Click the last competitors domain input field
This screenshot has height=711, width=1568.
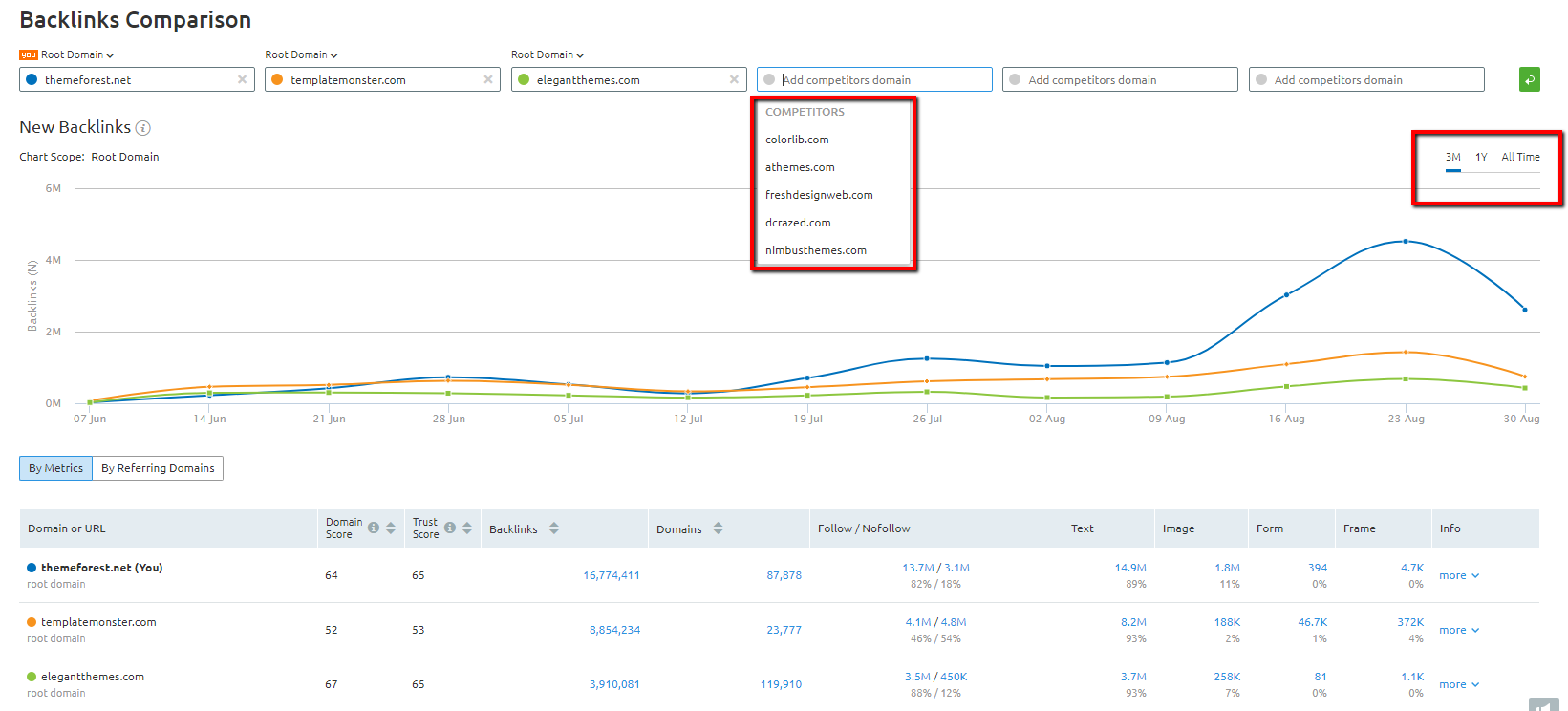[x=1366, y=79]
